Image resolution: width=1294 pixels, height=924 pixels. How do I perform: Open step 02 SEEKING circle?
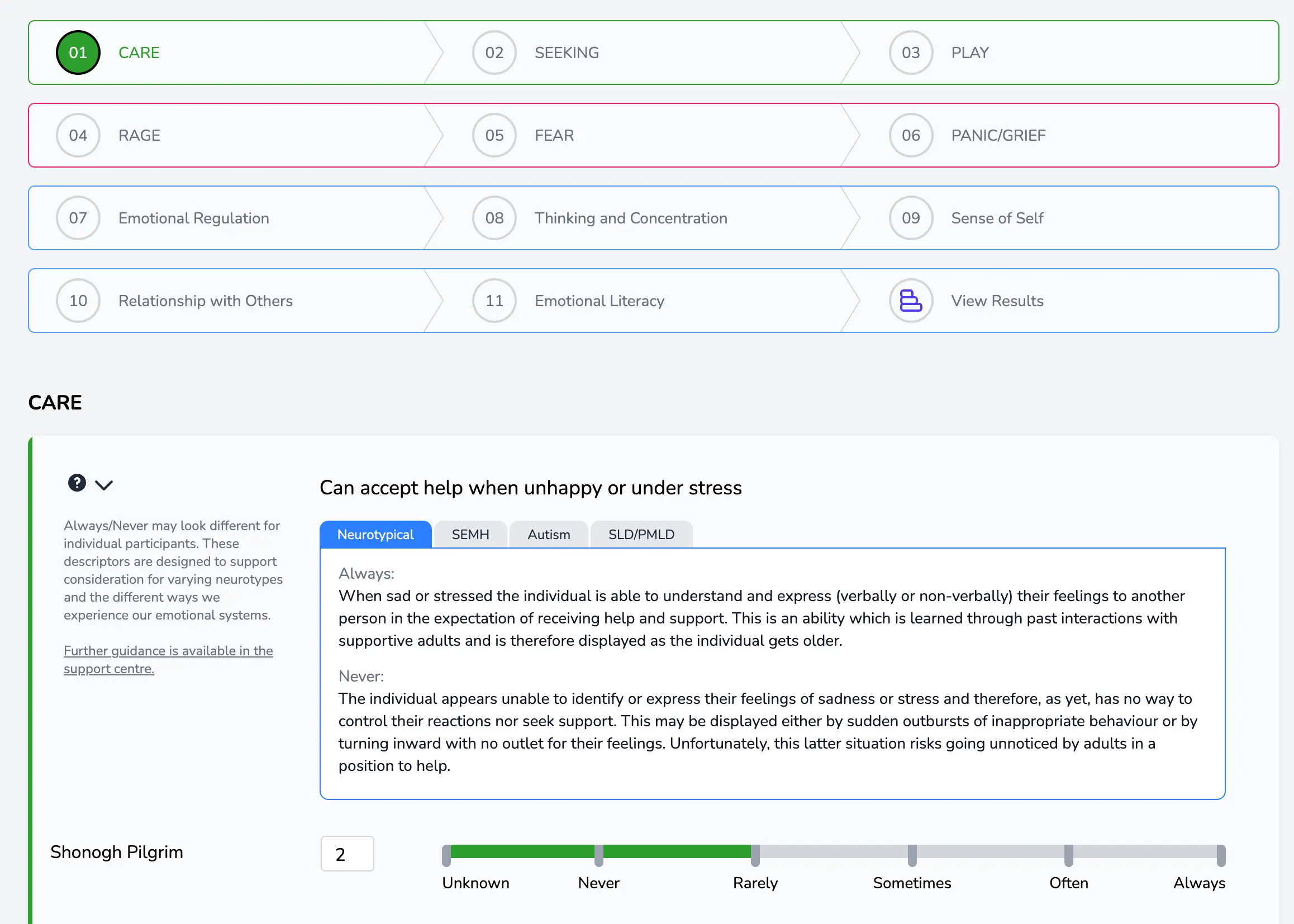[494, 53]
